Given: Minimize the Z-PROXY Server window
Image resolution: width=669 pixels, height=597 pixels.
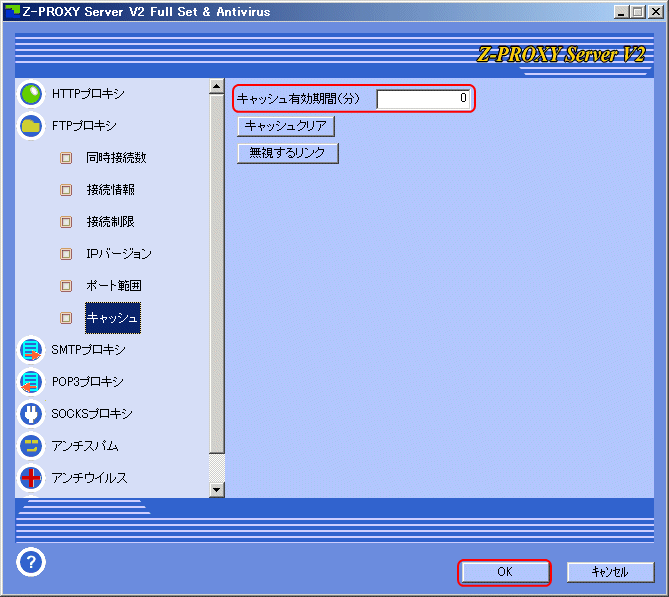Looking at the screenshot, I should [x=622, y=12].
